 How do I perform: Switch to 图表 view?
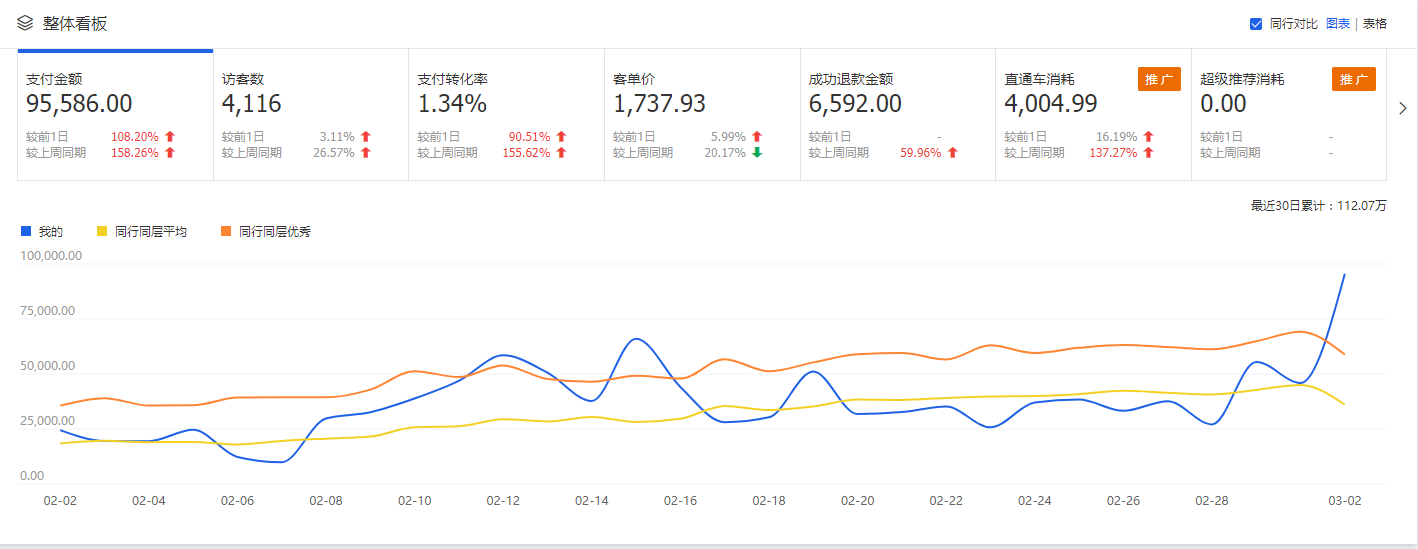pyautogui.click(x=1337, y=24)
